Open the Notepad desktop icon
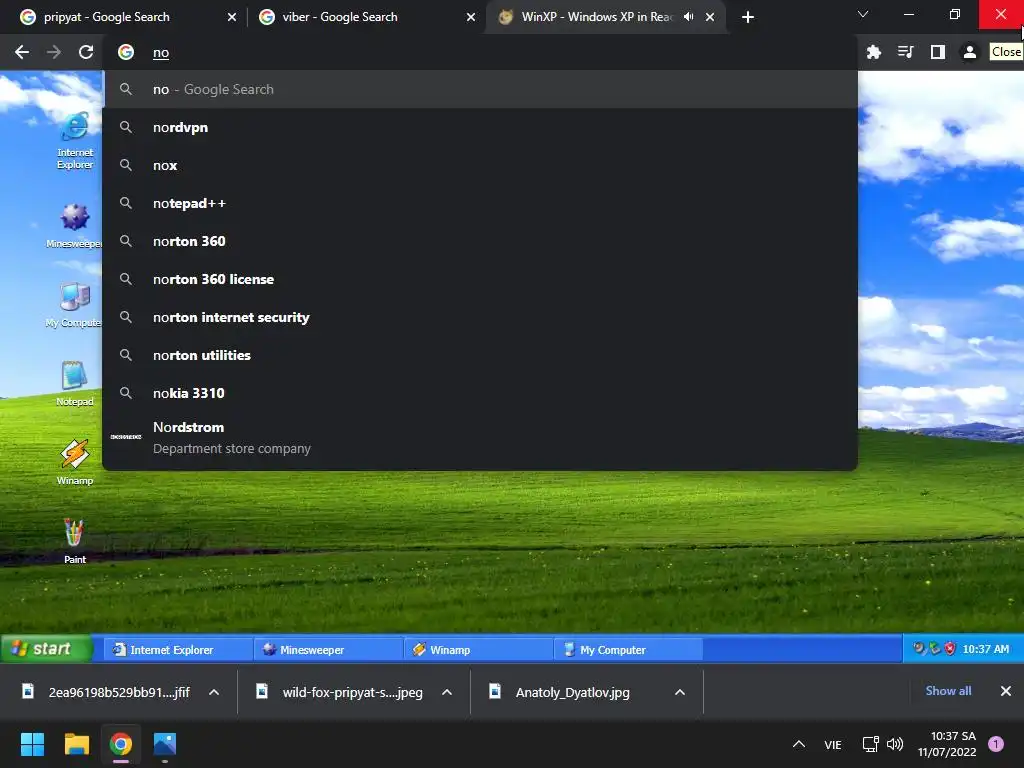 [74, 384]
